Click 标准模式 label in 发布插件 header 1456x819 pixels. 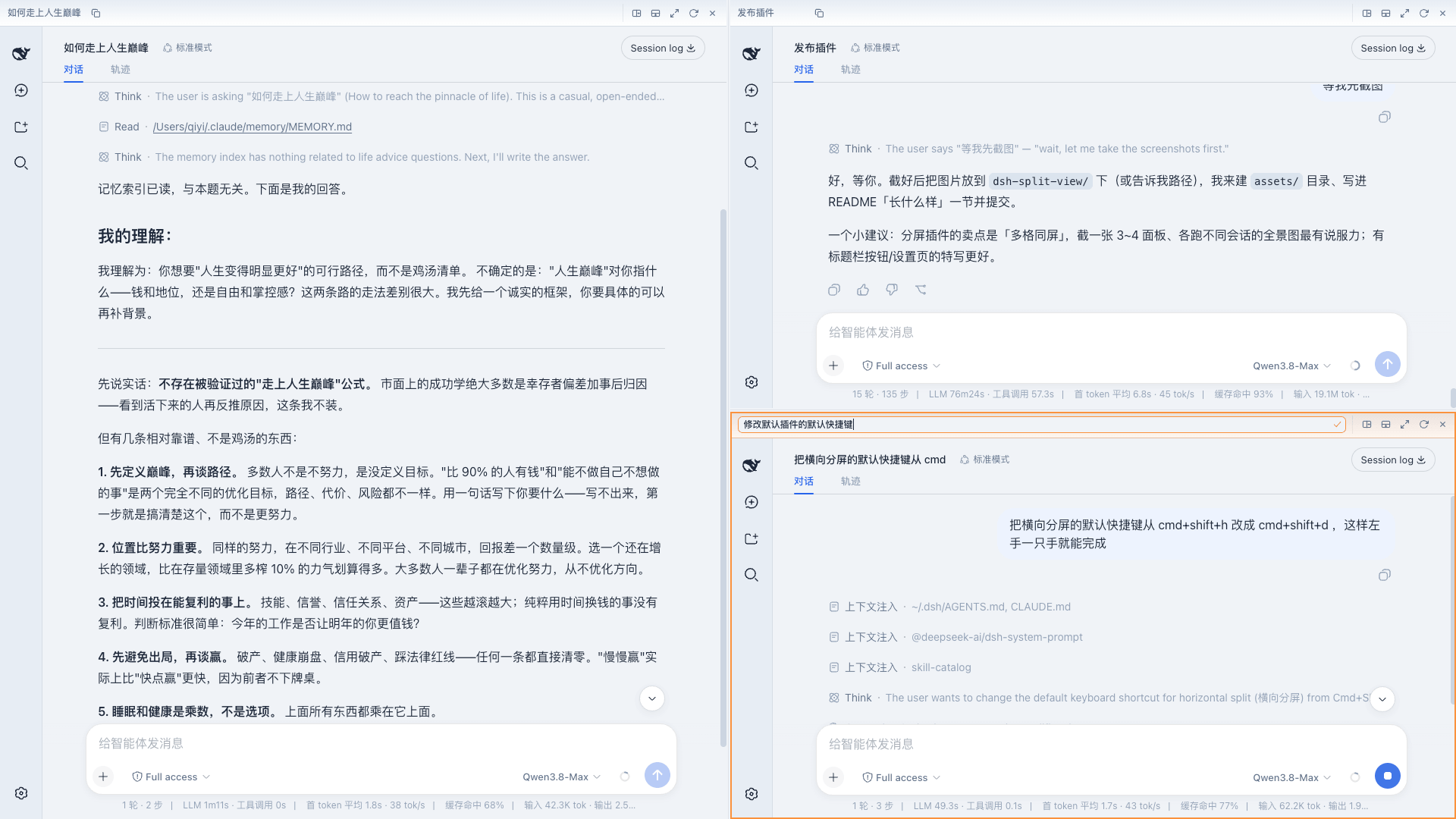coord(875,48)
